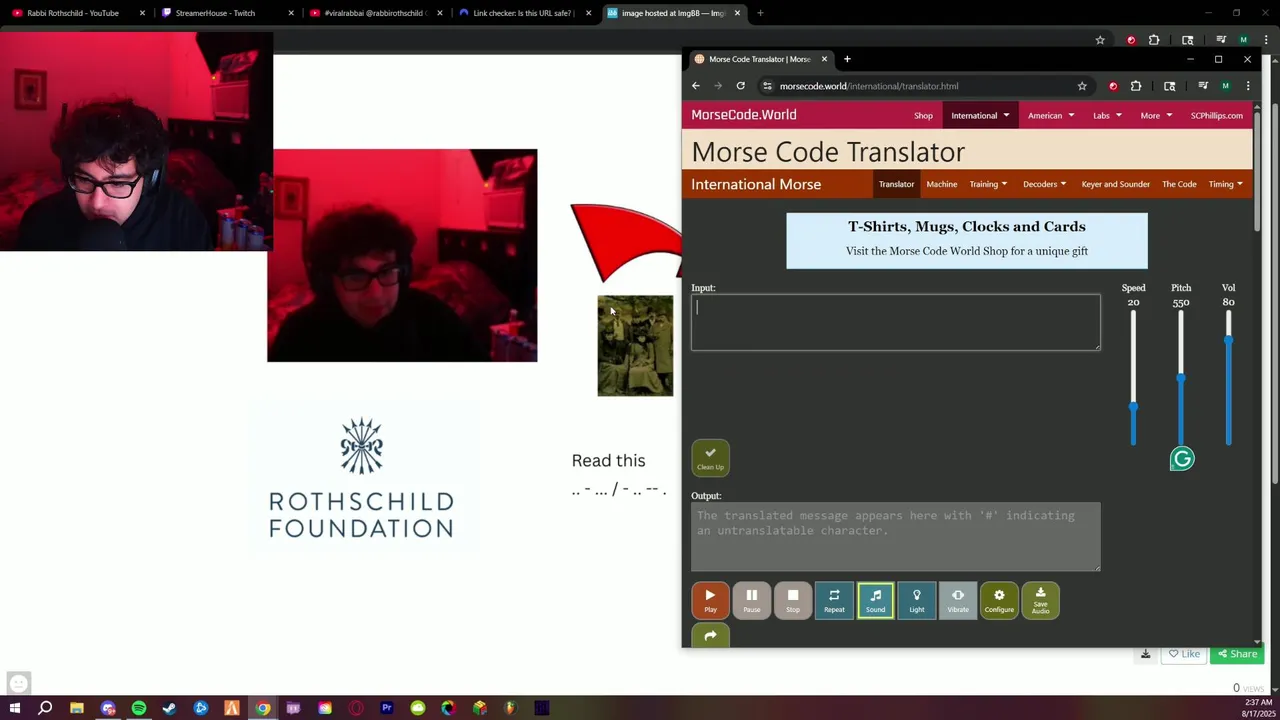This screenshot has height=720, width=1280.
Task: Open Premiere Pro from taskbar
Action: pyautogui.click(x=386, y=708)
